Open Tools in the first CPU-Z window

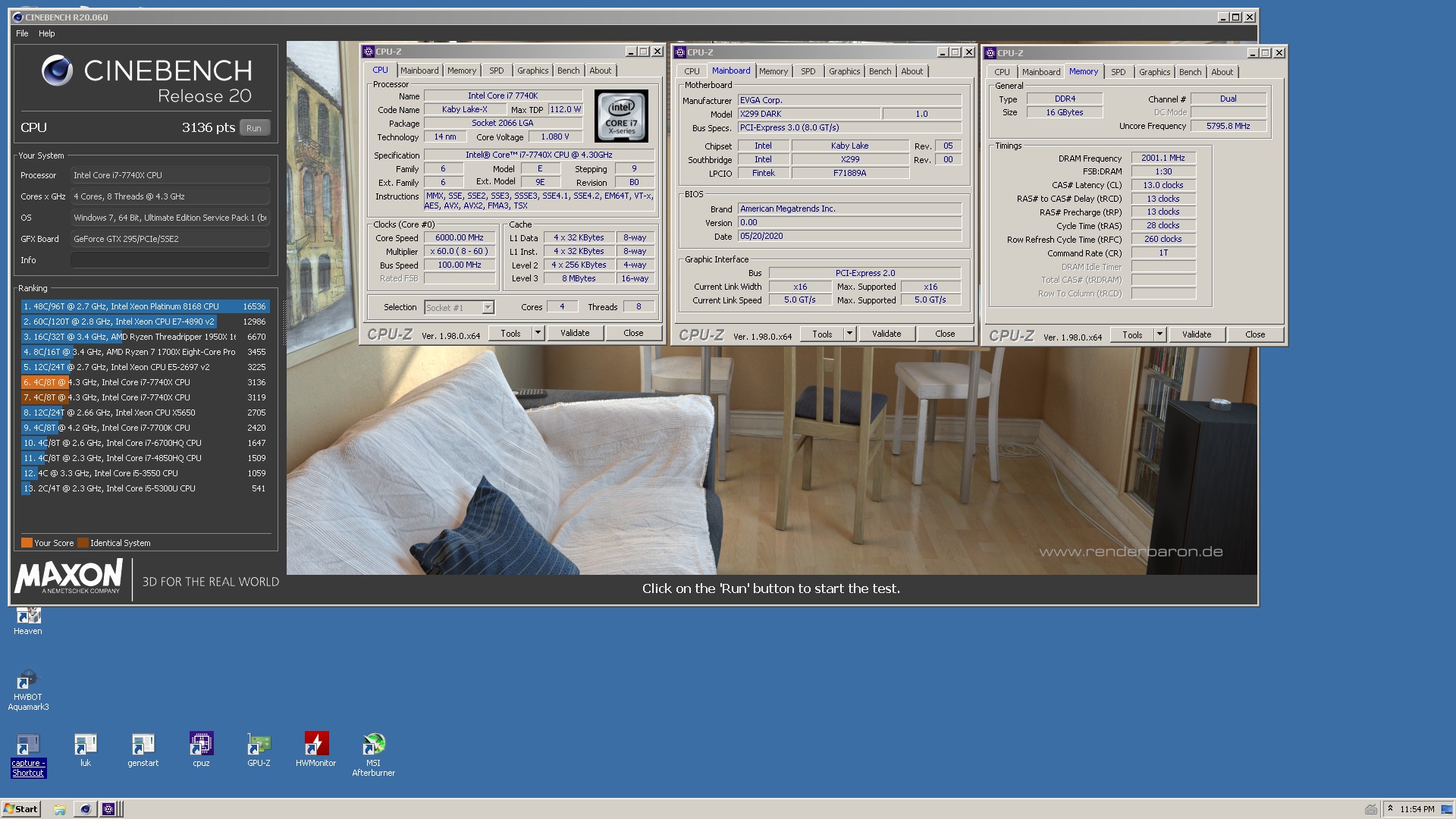click(x=510, y=333)
